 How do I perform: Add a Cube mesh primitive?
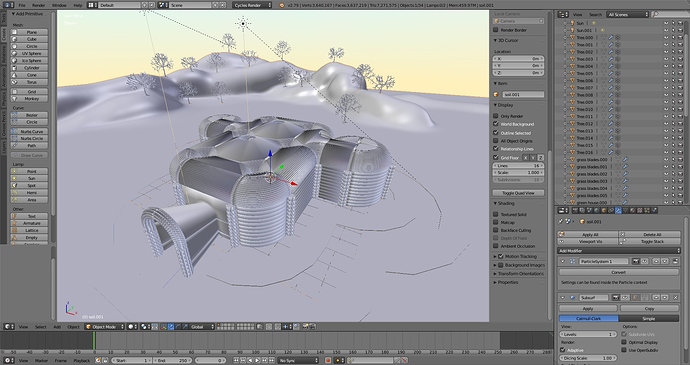tap(29, 39)
